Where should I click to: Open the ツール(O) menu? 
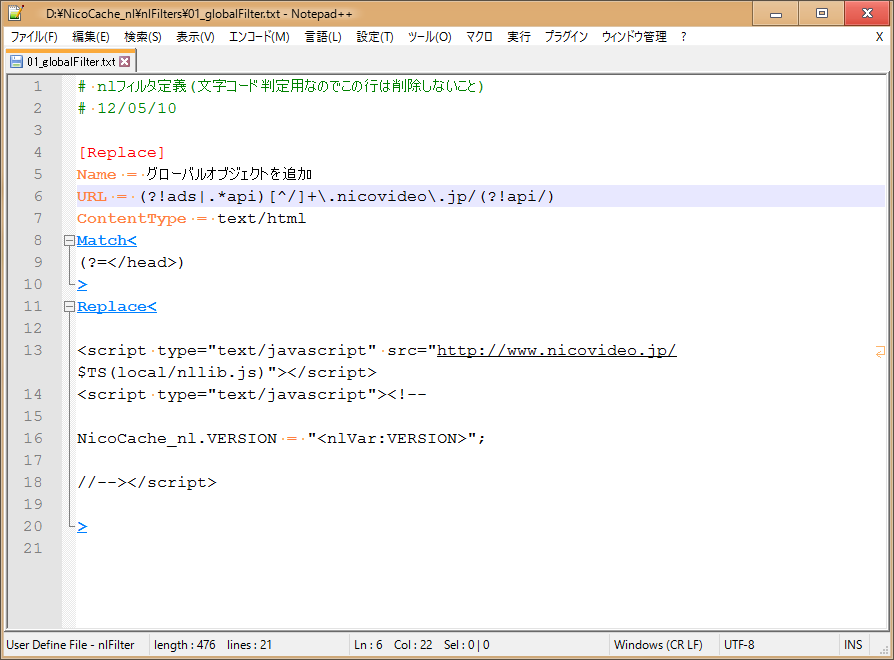click(x=429, y=37)
